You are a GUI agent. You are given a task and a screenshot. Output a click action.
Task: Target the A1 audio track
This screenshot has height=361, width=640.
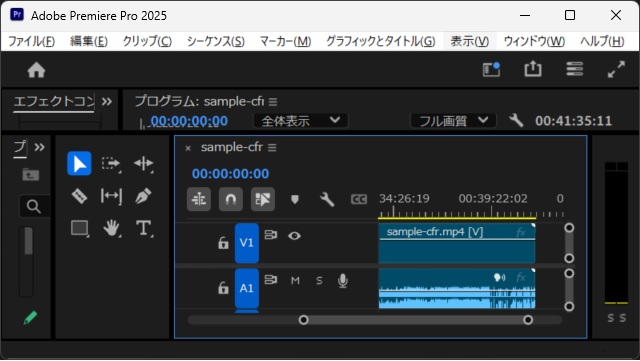coord(247,288)
